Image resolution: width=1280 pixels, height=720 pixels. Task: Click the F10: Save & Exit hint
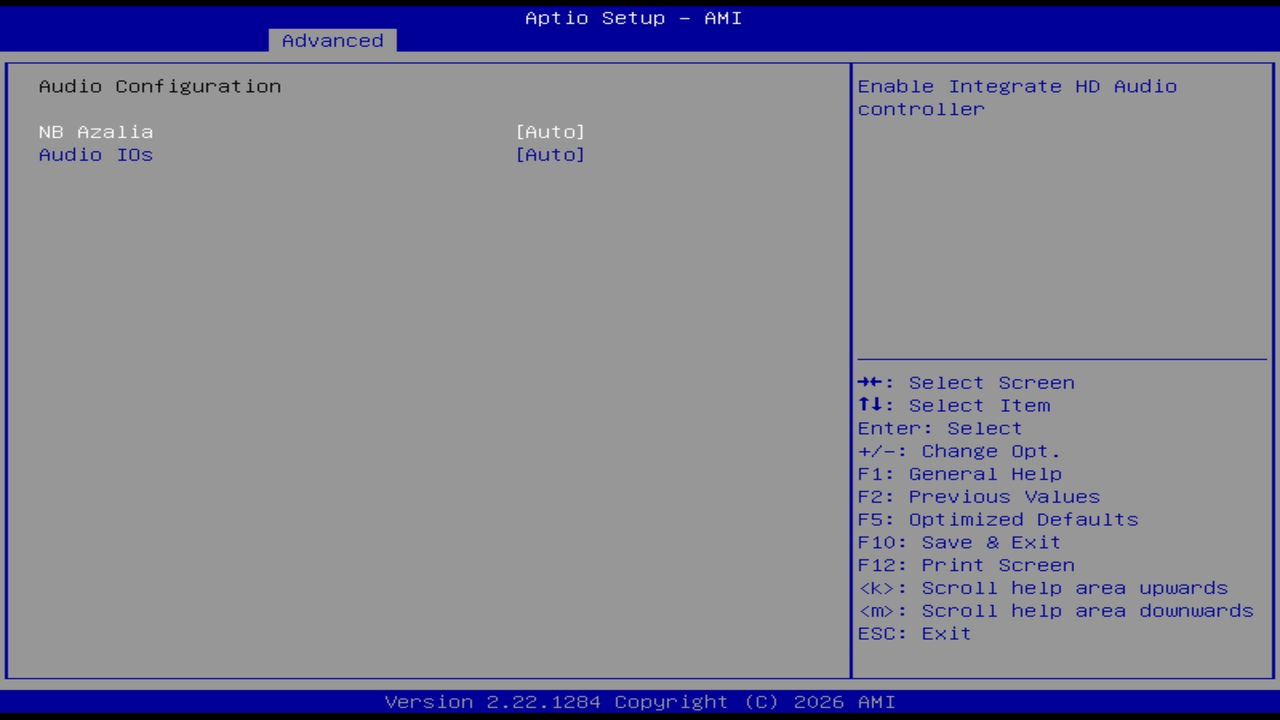(x=959, y=543)
